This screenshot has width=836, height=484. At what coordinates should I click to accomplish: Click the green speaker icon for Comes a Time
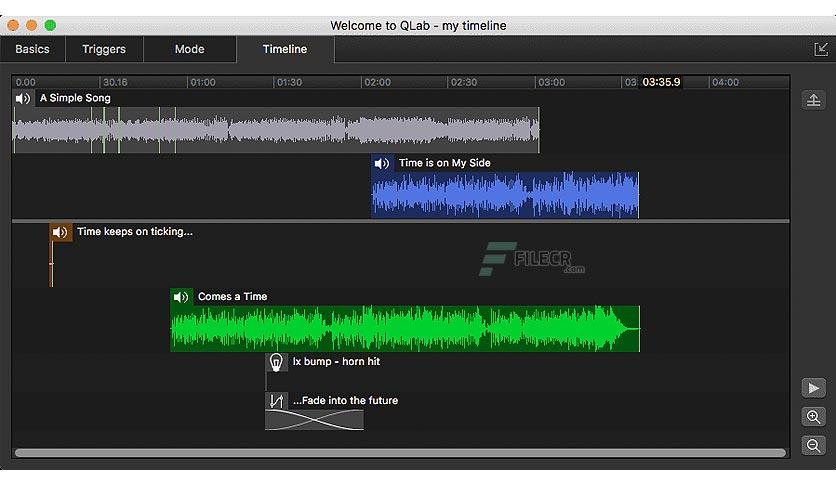click(x=181, y=297)
